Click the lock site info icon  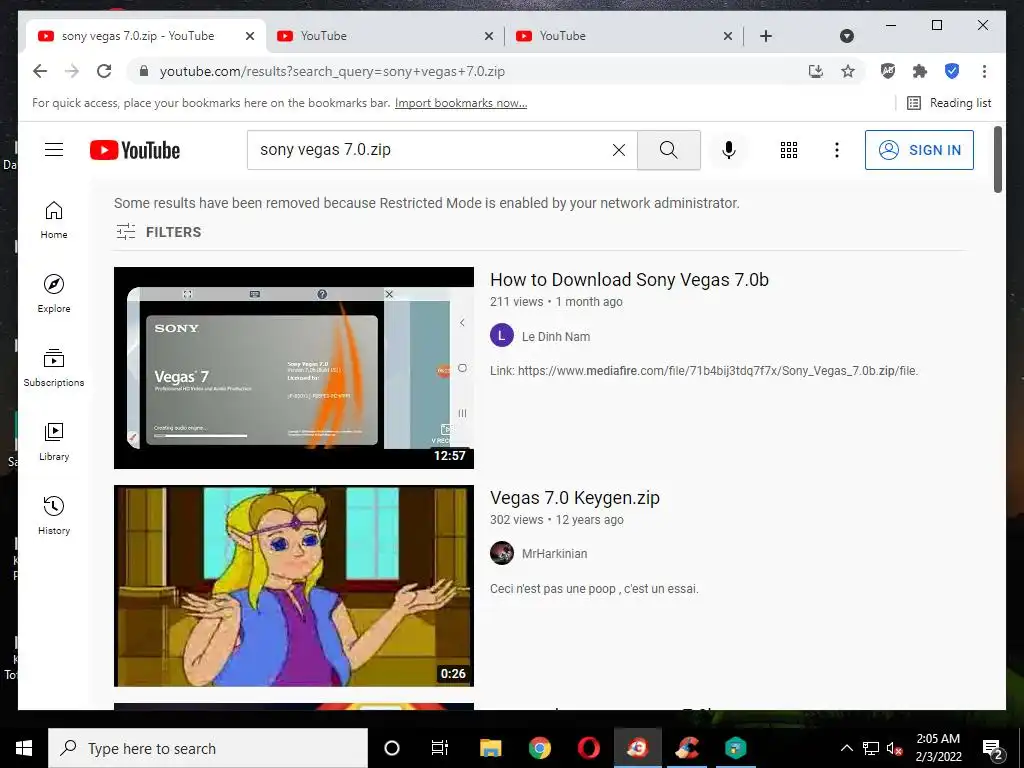click(x=144, y=71)
